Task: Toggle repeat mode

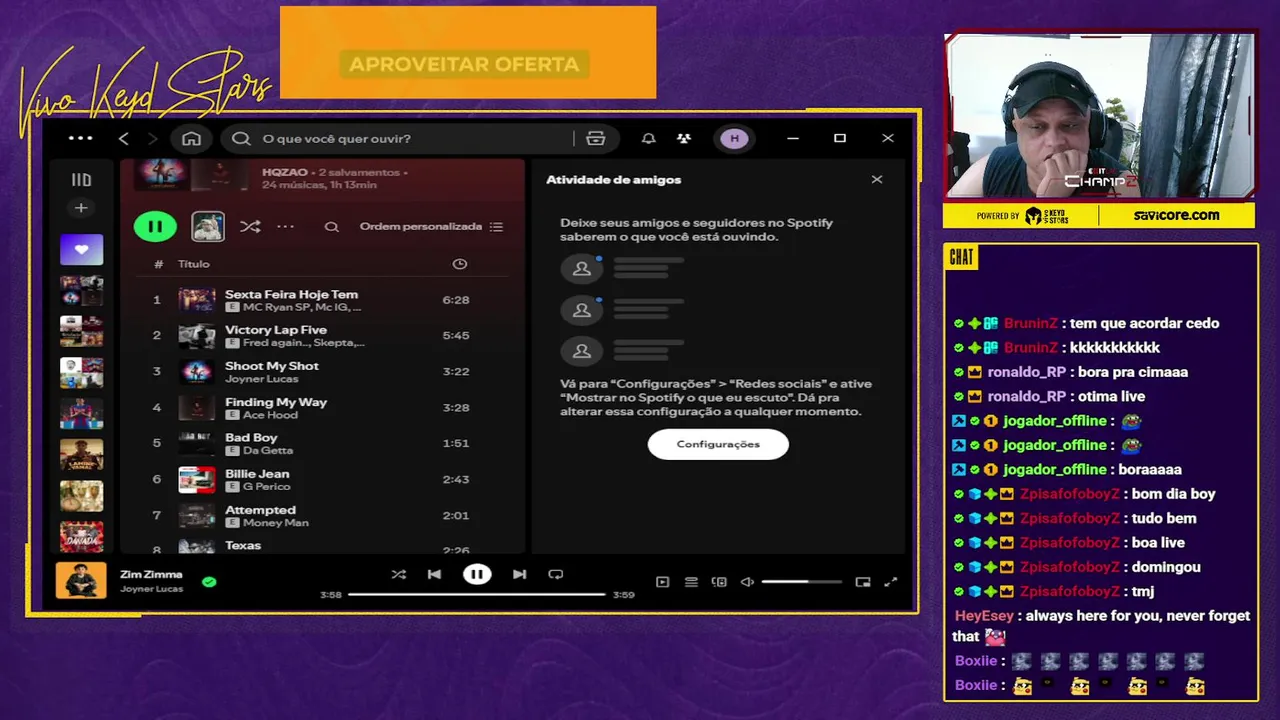Action: click(556, 574)
